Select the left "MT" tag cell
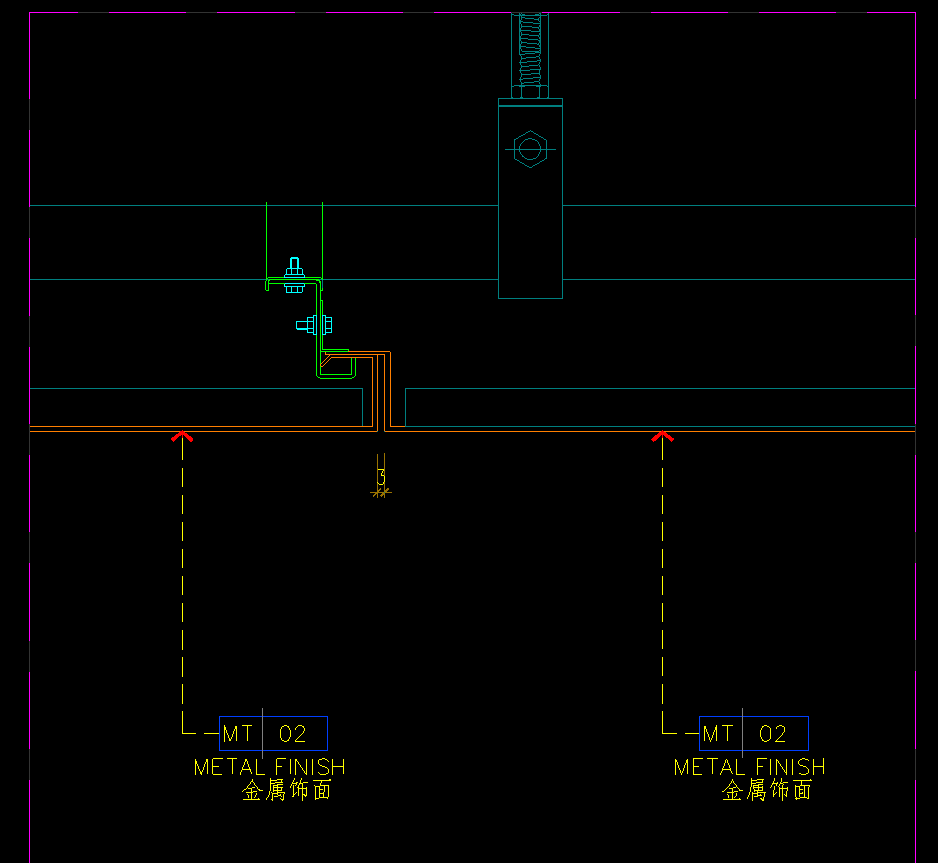The image size is (938, 863). 239,734
